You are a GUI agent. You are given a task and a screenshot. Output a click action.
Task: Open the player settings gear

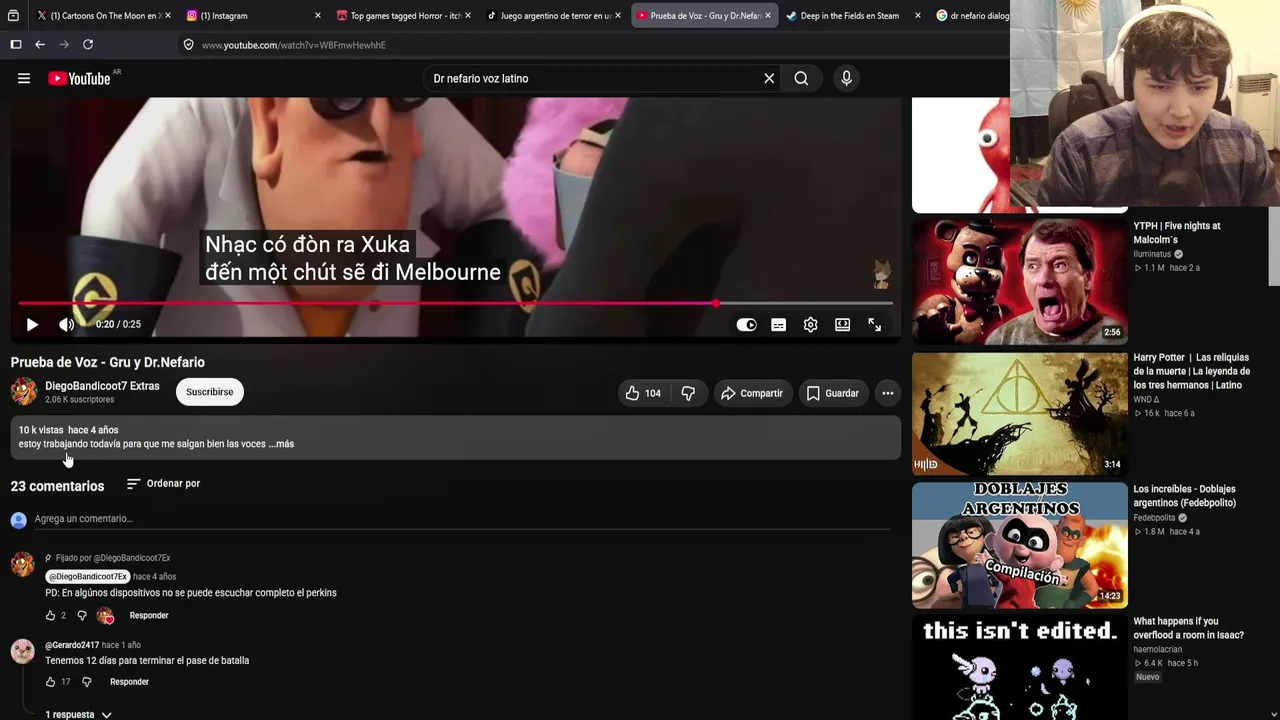(811, 324)
